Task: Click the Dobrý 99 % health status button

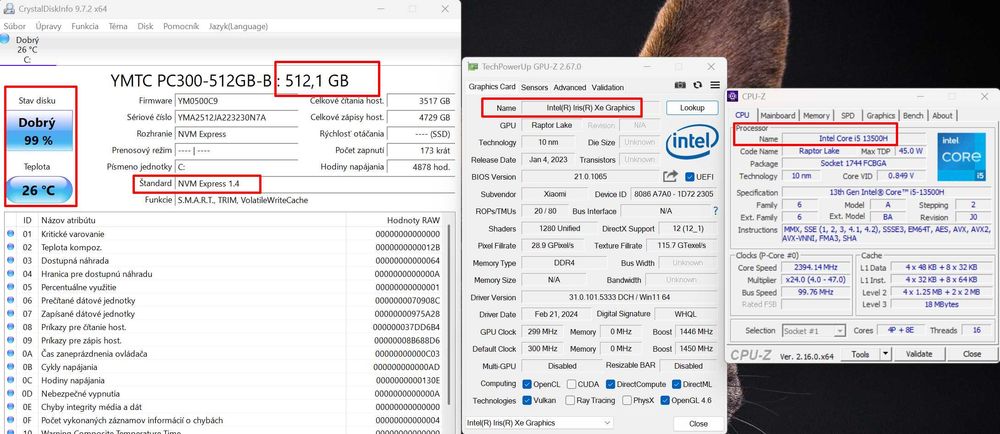Action: coord(40,130)
